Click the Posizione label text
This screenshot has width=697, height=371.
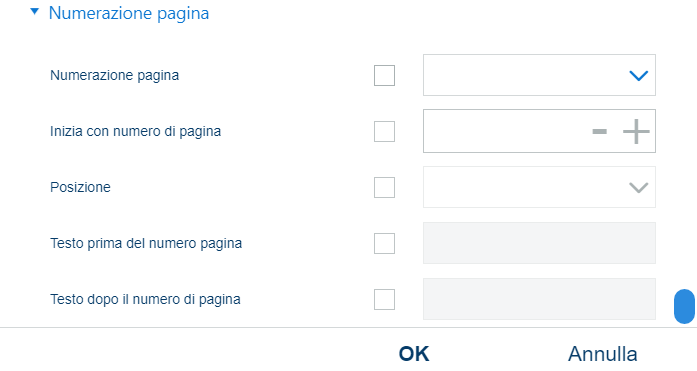[80, 187]
